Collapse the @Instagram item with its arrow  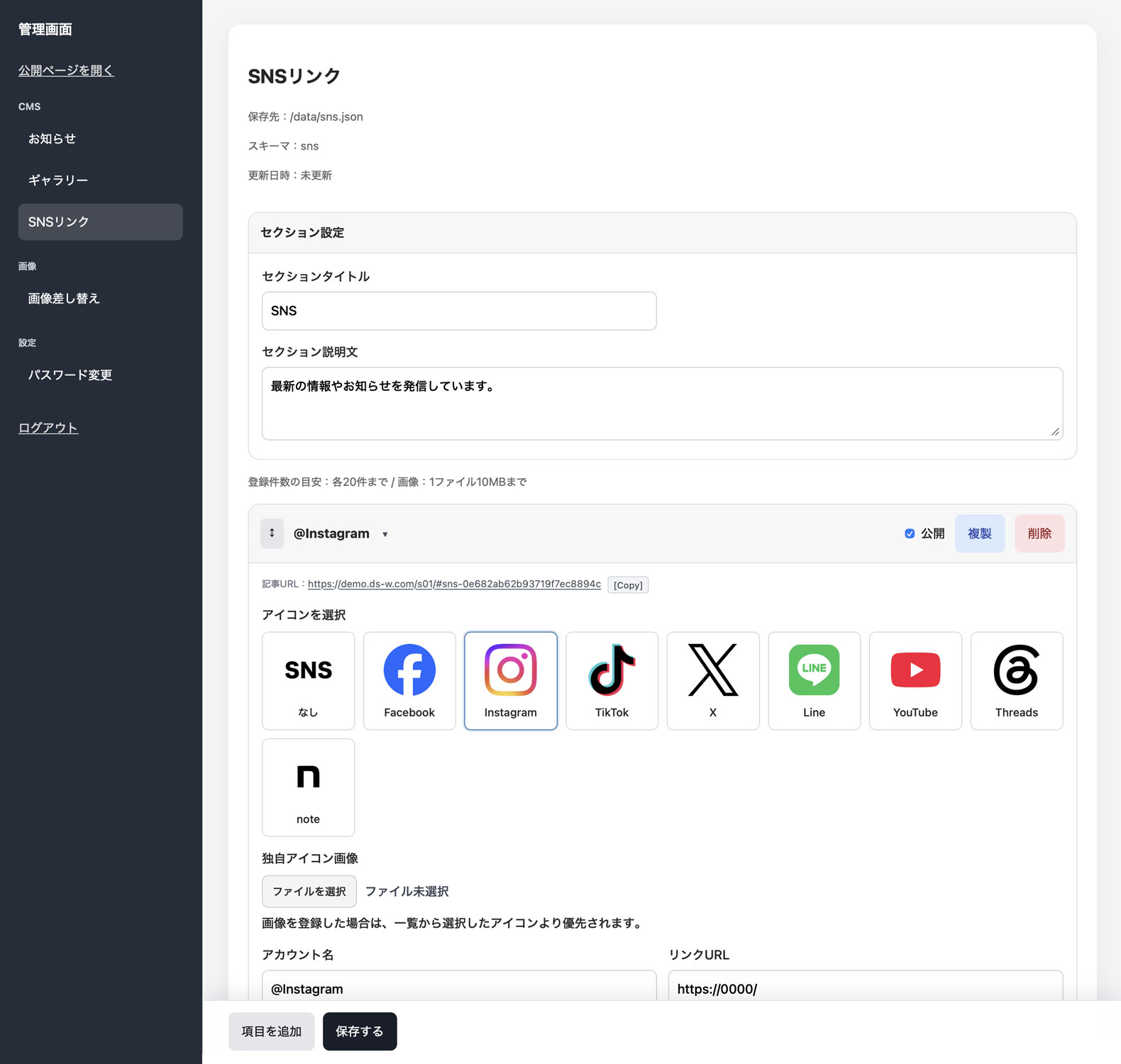tap(385, 534)
